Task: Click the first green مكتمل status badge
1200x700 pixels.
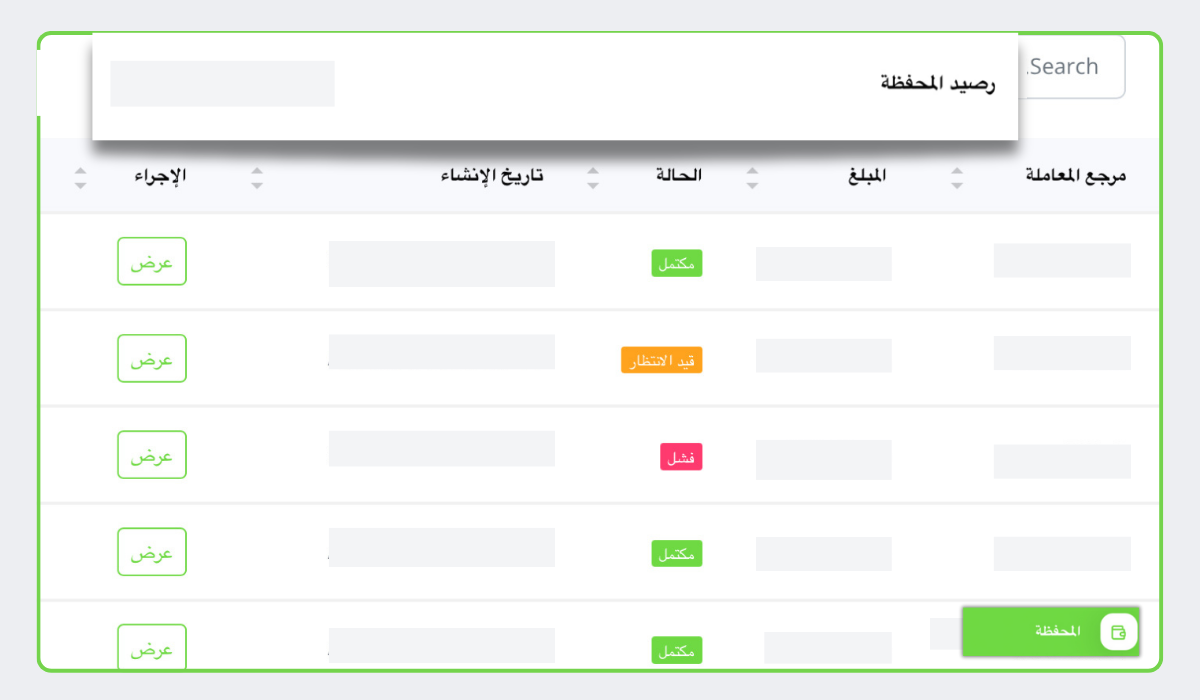Action: point(677,264)
